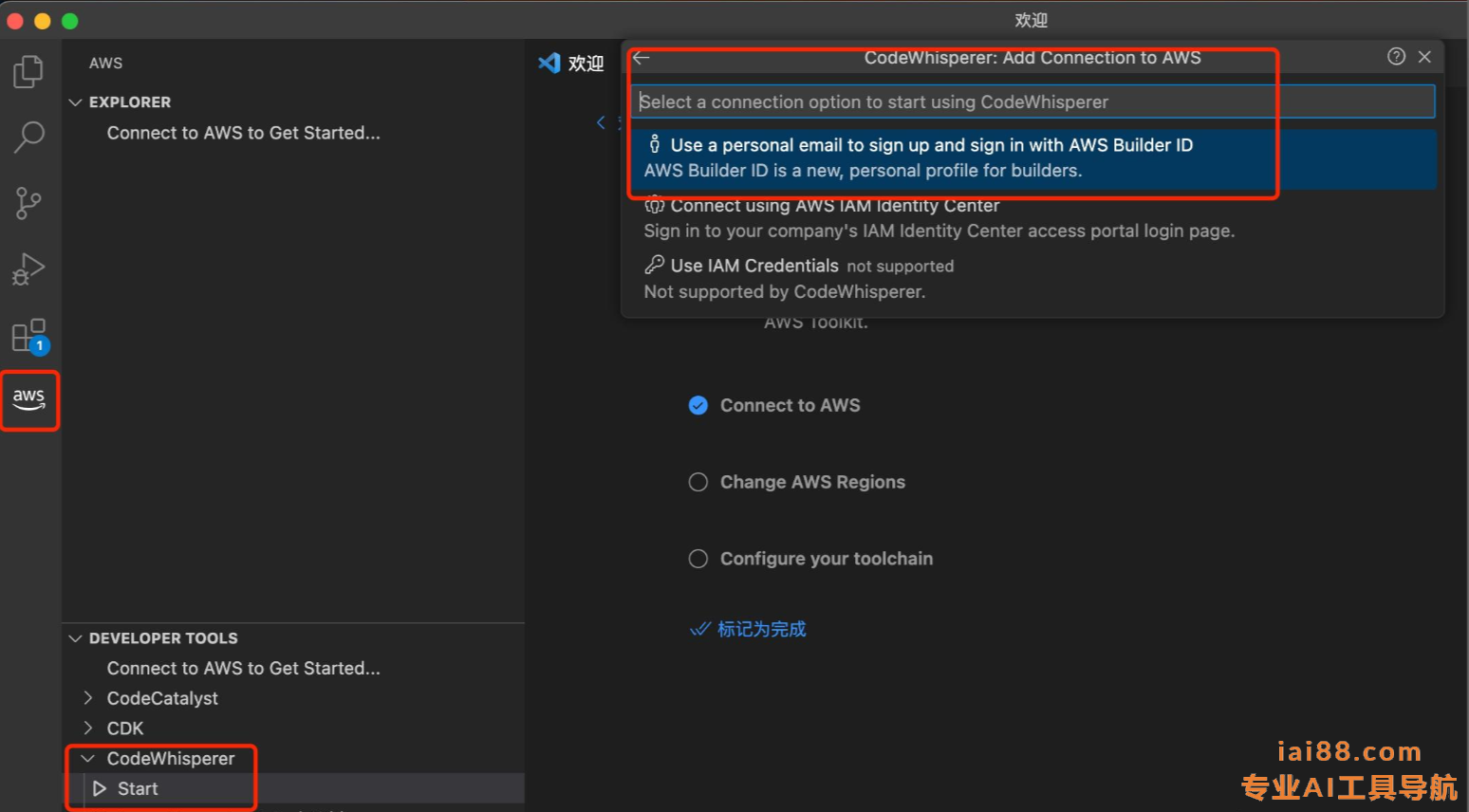Collapse the DEVELOPER TOOLS section
The height and width of the screenshot is (812, 1469).
coord(76,638)
